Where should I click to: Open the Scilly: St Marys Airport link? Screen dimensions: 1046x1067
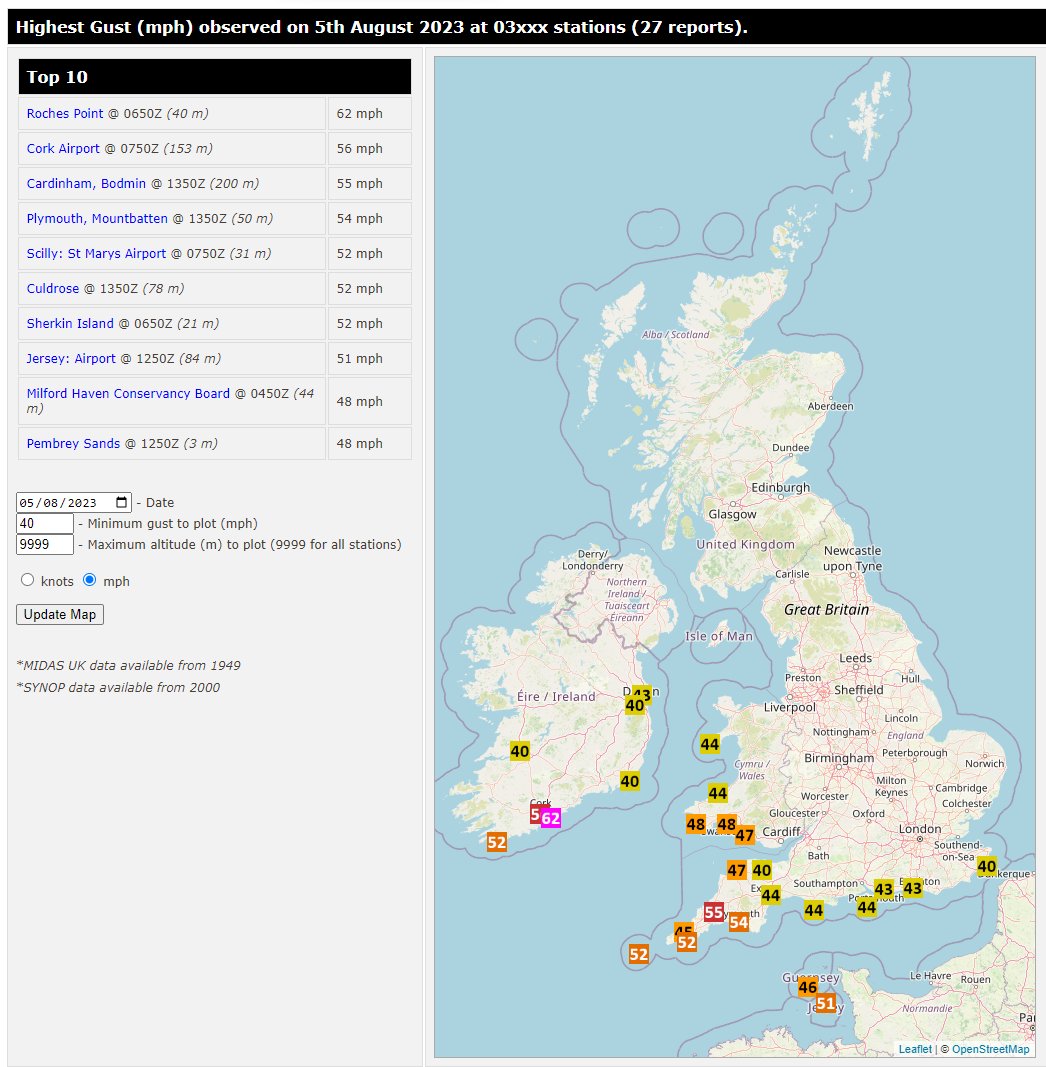(x=96, y=253)
